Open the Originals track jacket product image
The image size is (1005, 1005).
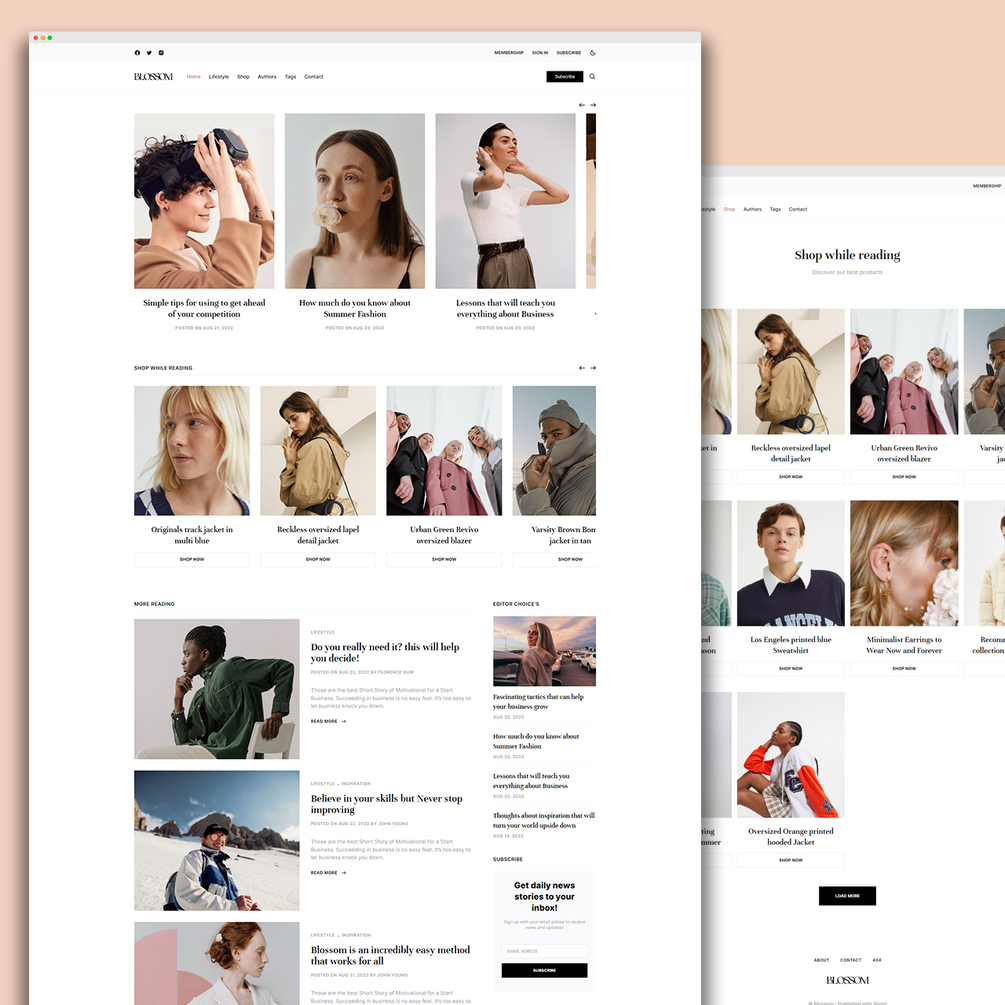tap(192, 451)
